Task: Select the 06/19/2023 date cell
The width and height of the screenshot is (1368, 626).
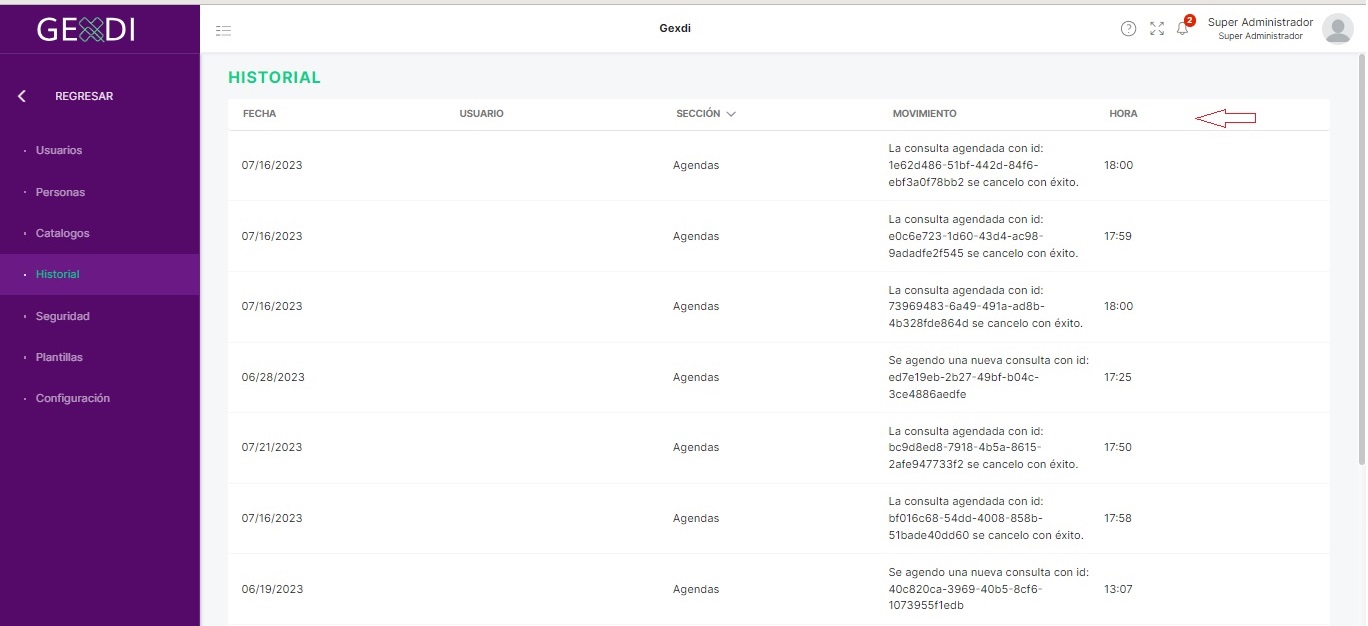Action: point(273,589)
